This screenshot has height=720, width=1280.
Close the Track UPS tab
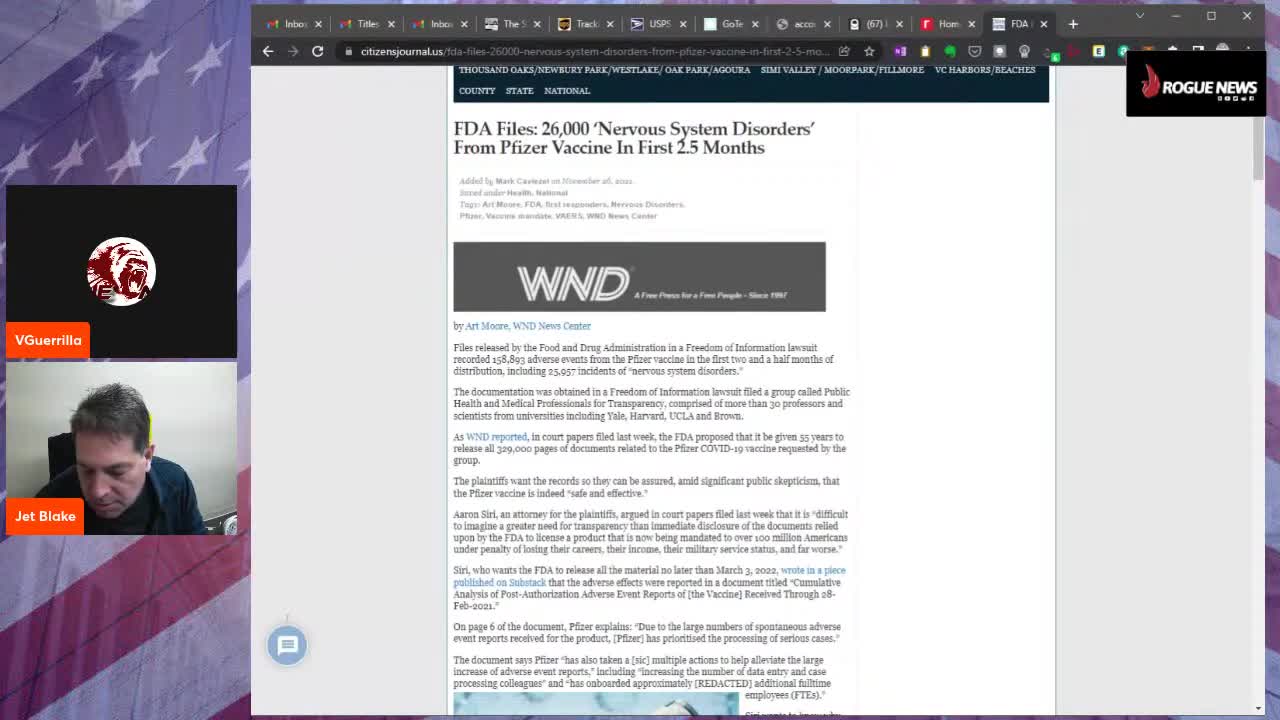click(610, 24)
